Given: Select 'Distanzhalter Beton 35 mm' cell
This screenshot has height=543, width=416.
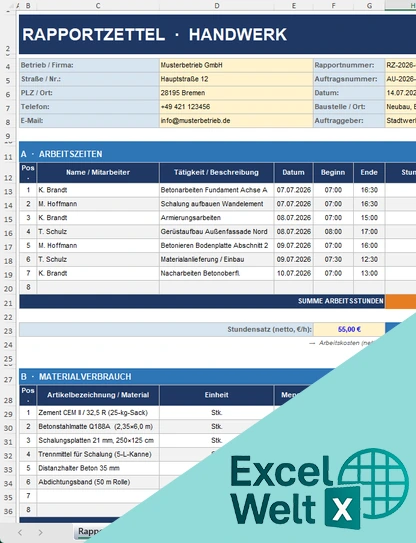Looking at the screenshot, I should point(98,468).
